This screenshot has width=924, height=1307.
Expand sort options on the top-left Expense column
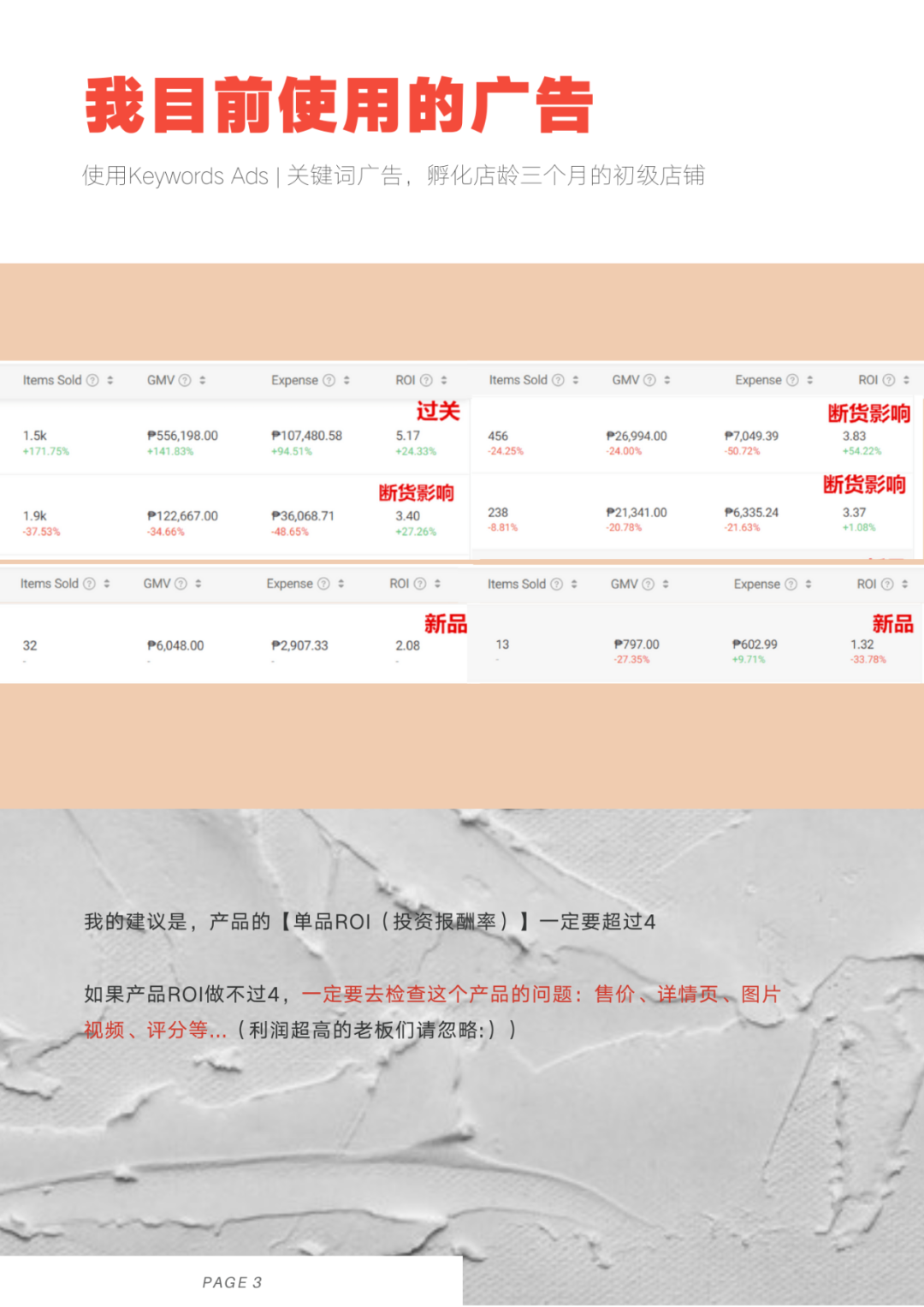point(345,380)
